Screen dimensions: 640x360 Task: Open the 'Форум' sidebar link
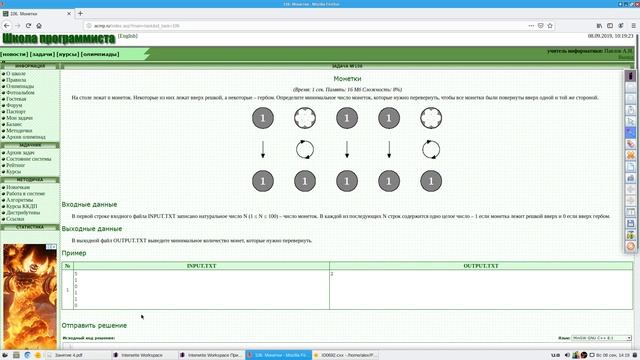[14, 105]
